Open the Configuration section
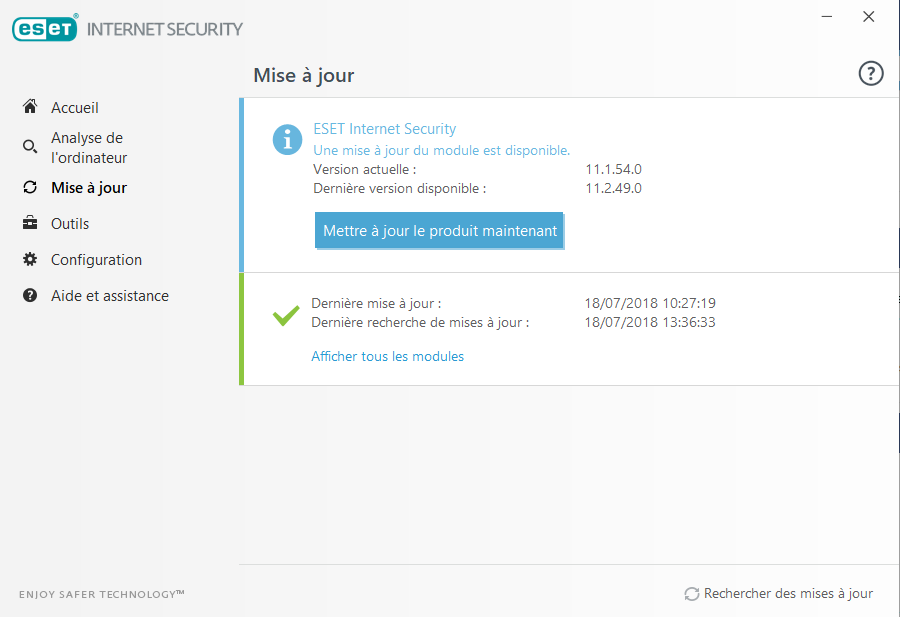The width and height of the screenshot is (900, 617). (96, 259)
